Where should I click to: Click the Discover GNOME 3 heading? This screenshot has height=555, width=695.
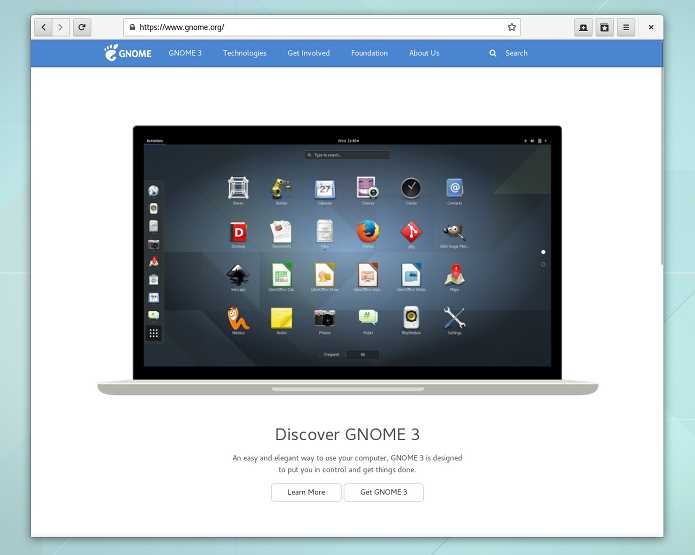(347, 434)
